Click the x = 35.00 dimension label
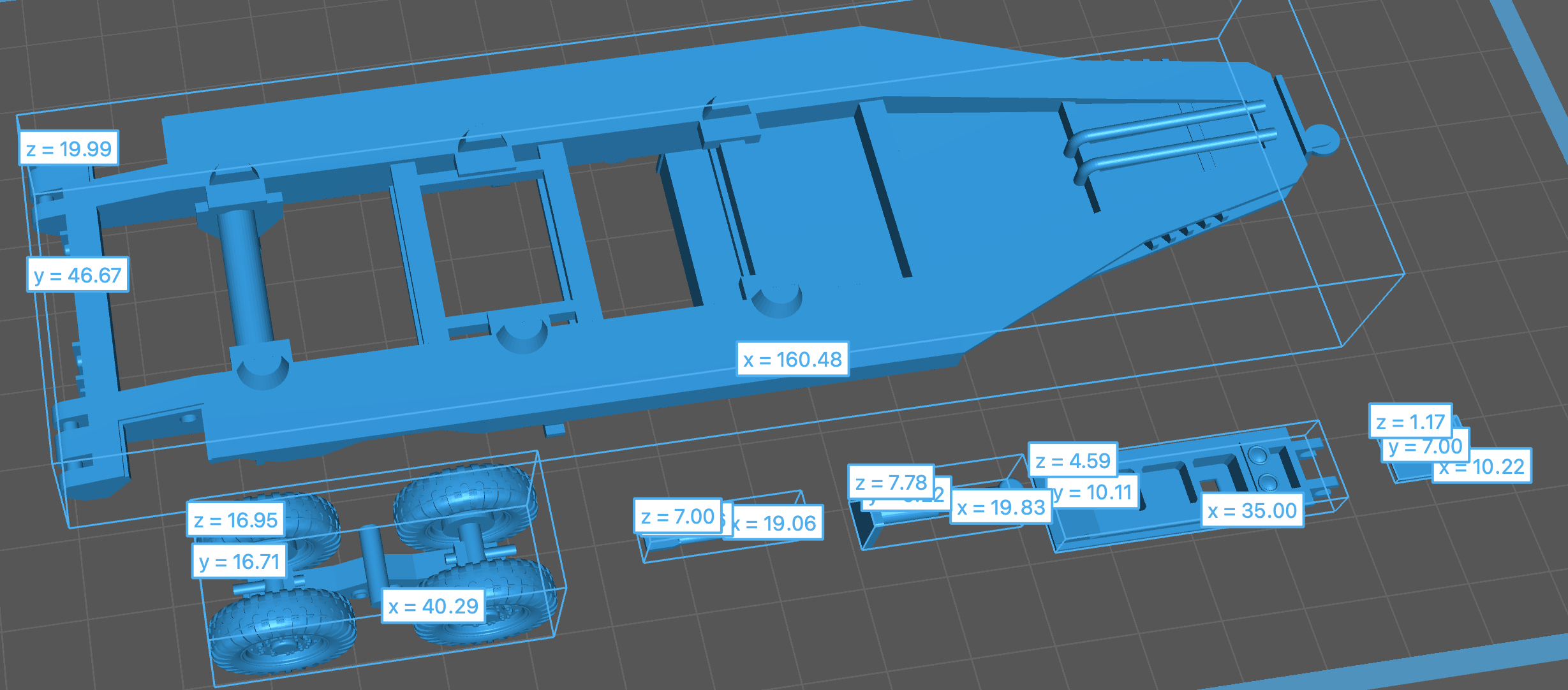This screenshot has width=1568, height=690. point(1252,510)
